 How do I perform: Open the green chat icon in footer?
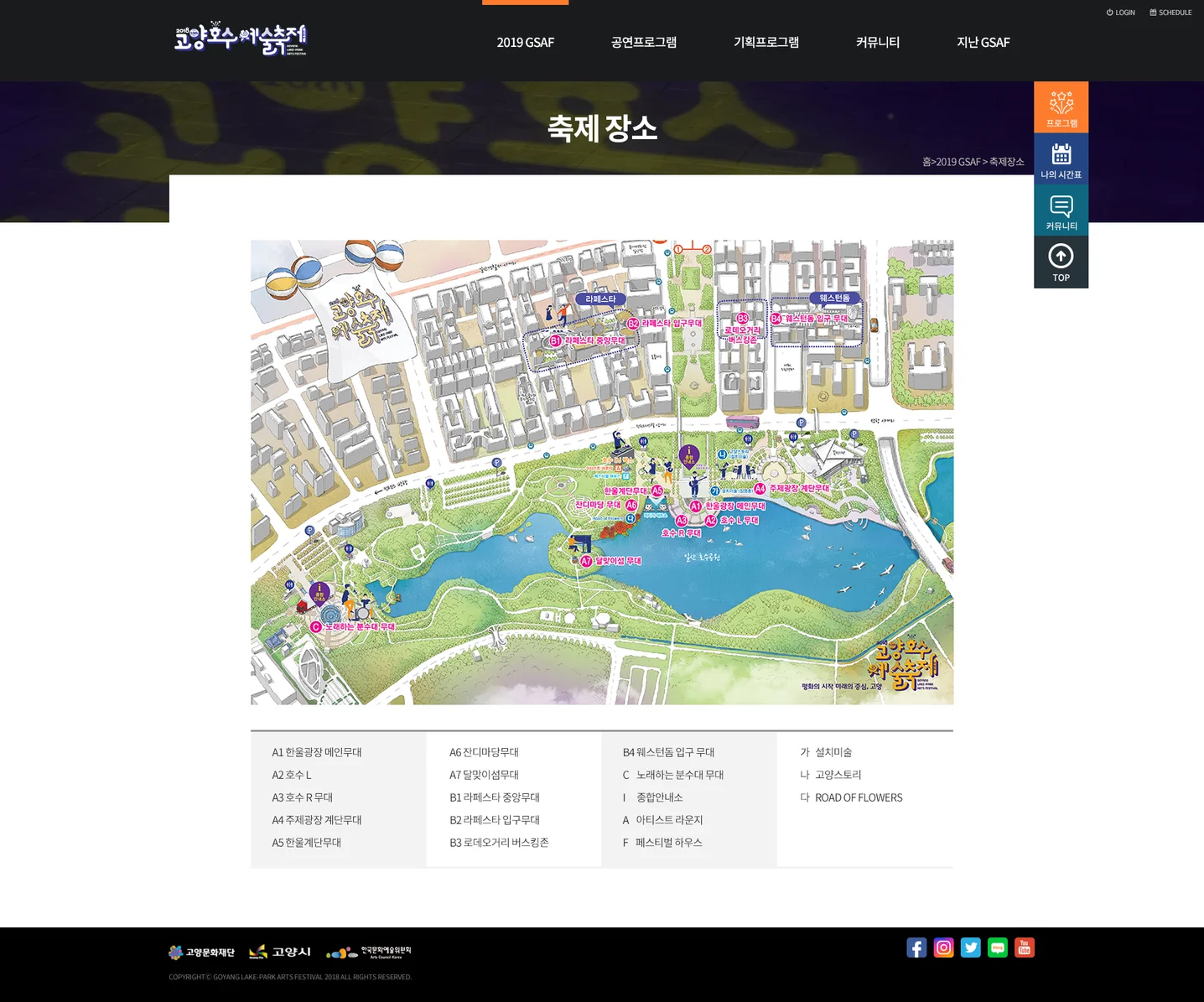pos(997,947)
